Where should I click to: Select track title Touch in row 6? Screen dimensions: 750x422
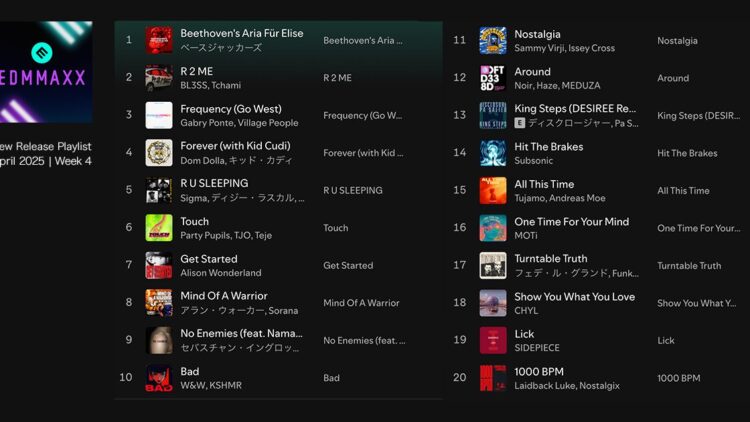[194, 222]
